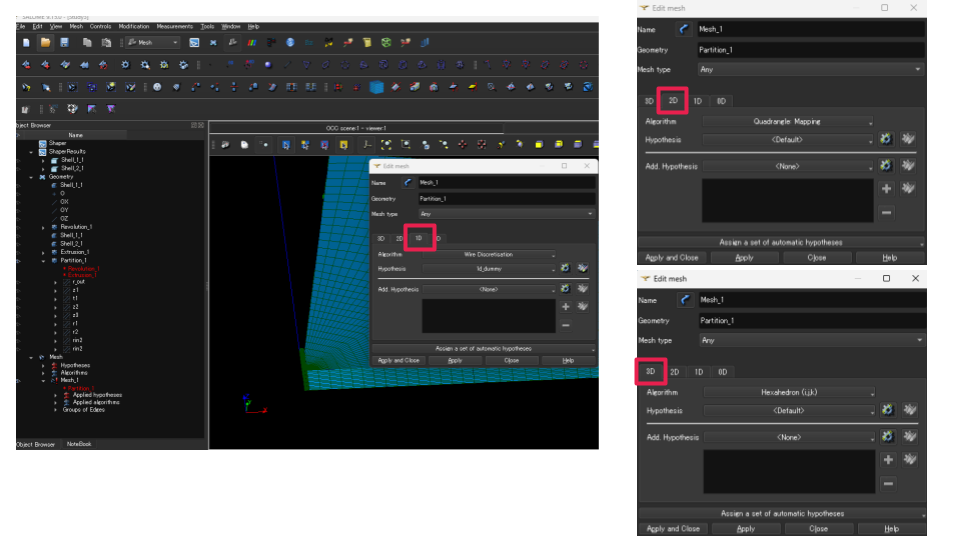The width and height of the screenshot is (960, 540).
Task: Click Help button in Quadrangle: Mapping dialog
Action: coord(889,257)
